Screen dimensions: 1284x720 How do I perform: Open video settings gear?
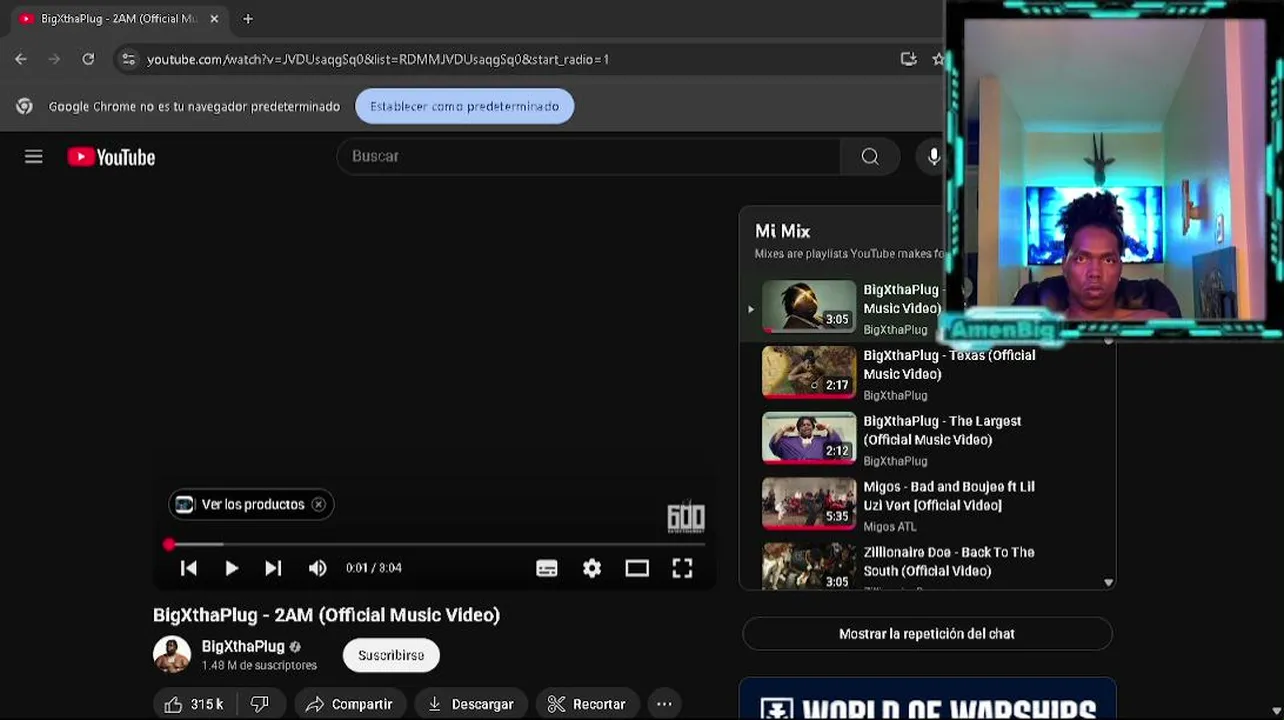[x=592, y=568]
